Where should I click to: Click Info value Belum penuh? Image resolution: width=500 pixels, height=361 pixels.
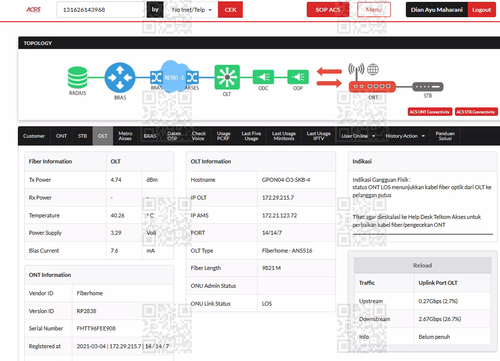click(x=434, y=337)
